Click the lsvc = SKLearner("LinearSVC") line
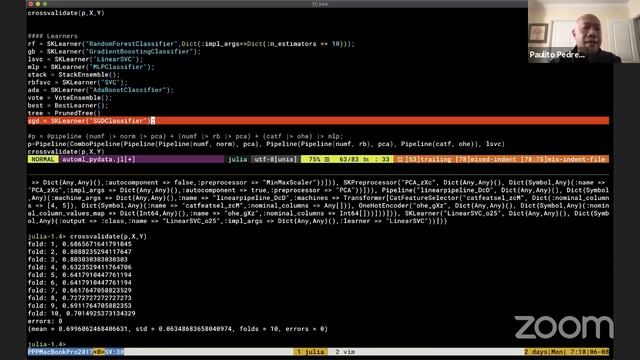Viewport: 640px width, 360px height. point(85,59)
